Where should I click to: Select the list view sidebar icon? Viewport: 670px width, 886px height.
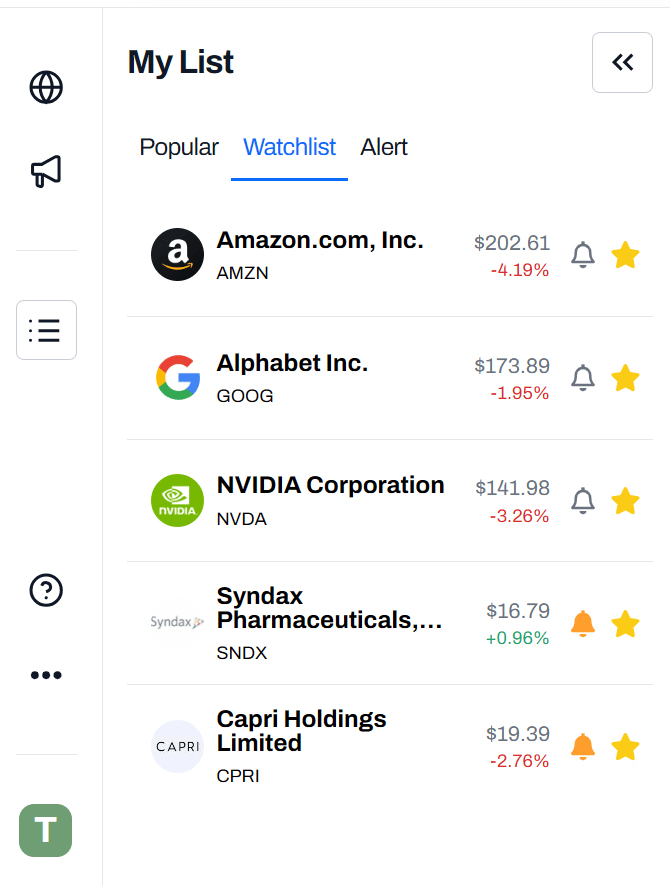pyautogui.click(x=46, y=330)
